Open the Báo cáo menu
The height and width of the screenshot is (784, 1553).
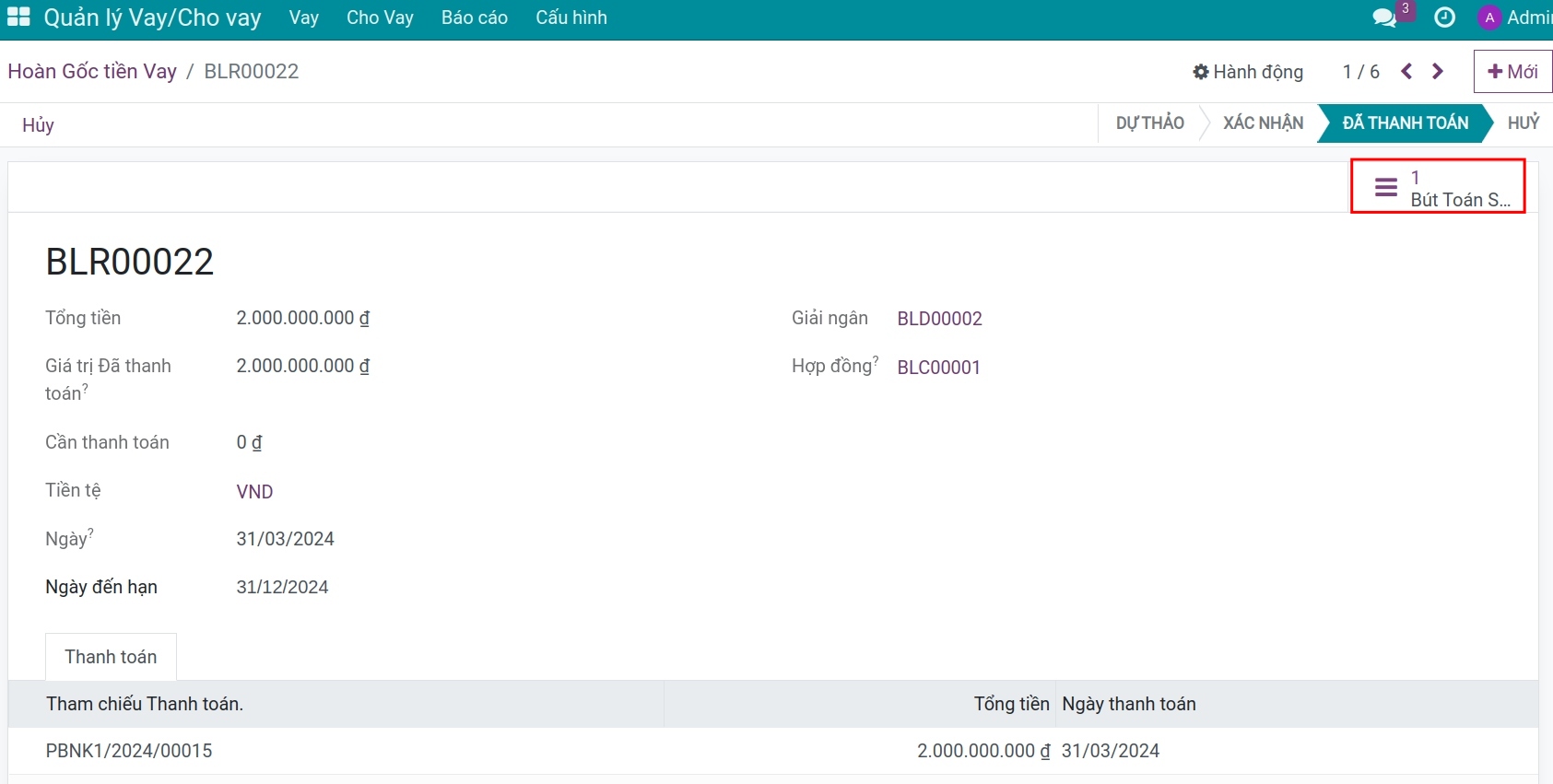pos(475,18)
